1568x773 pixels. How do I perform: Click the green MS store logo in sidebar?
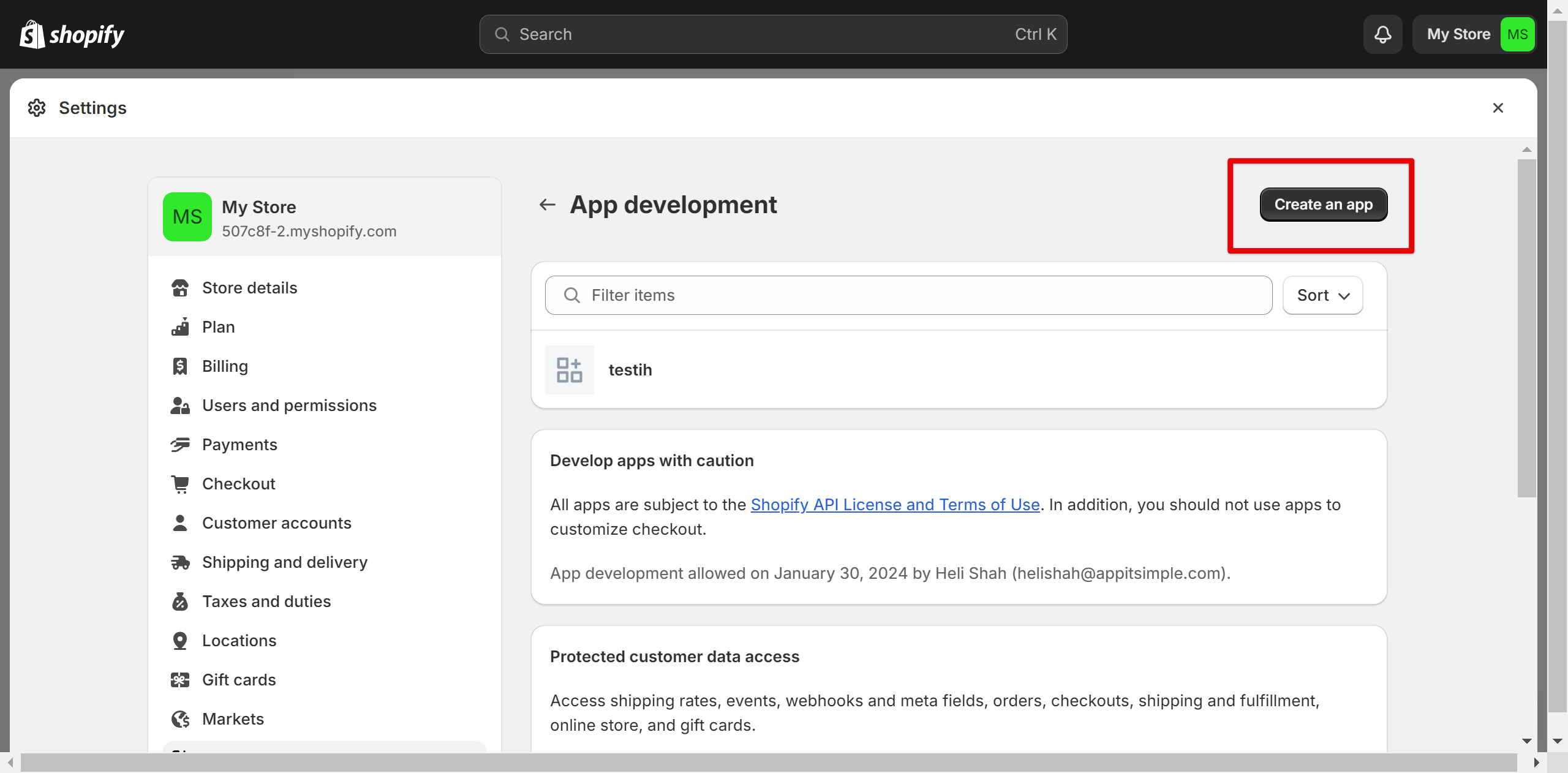187,217
